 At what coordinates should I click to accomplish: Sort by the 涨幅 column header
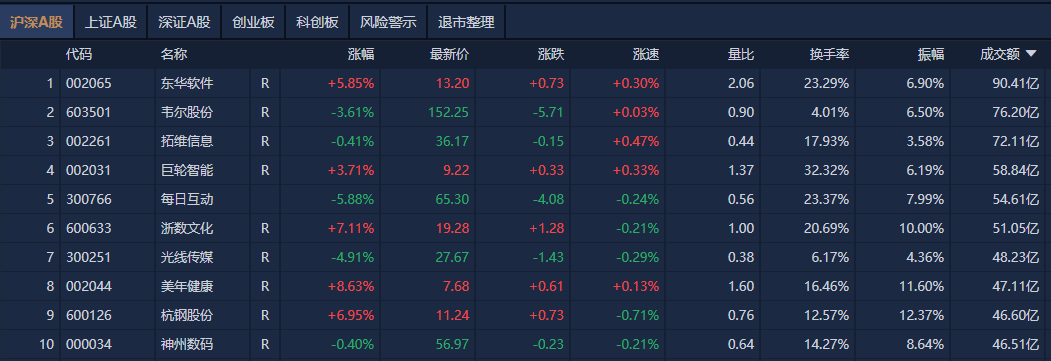pos(361,54)
